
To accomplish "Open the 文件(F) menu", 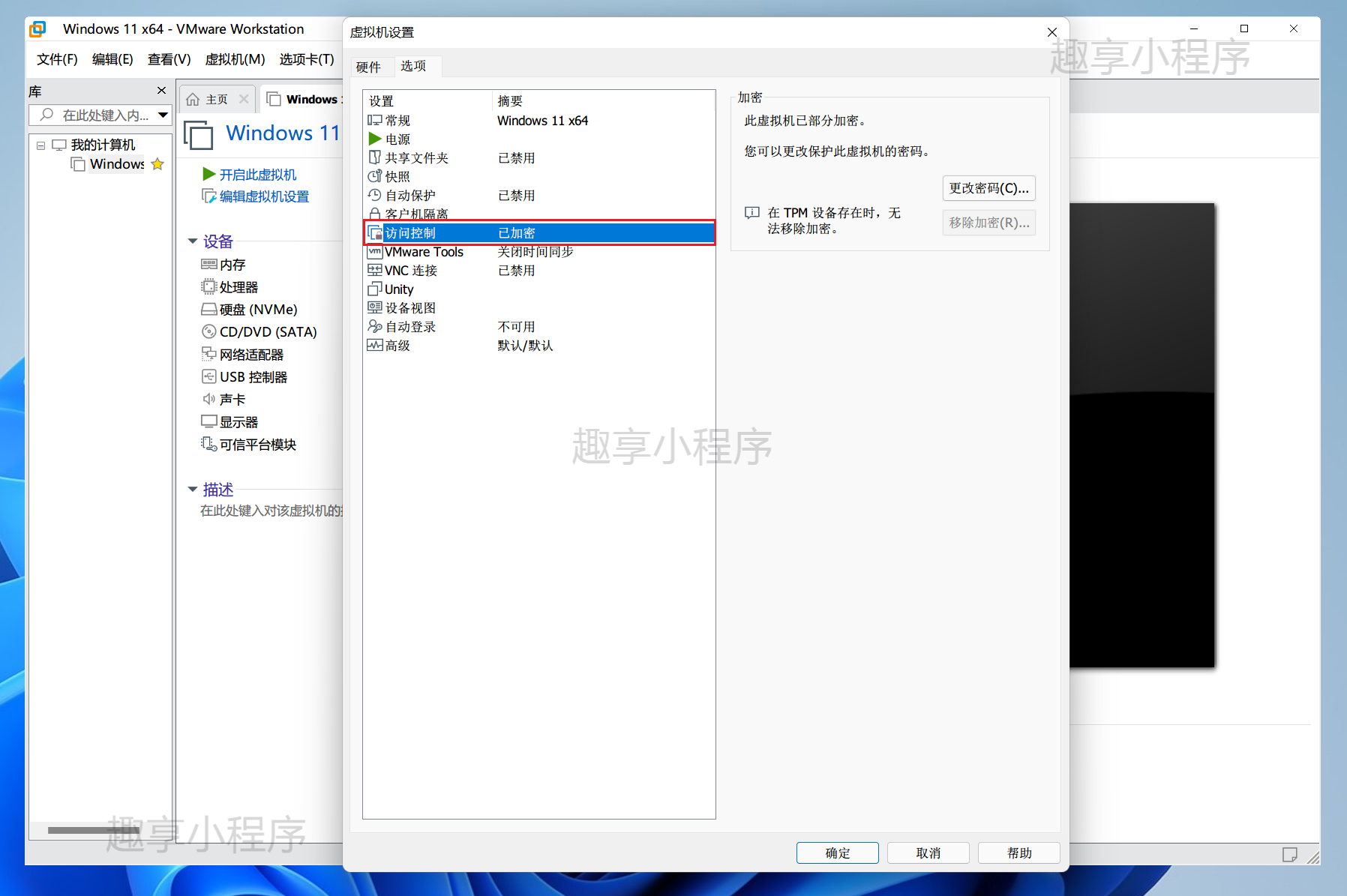I will 57,59.
